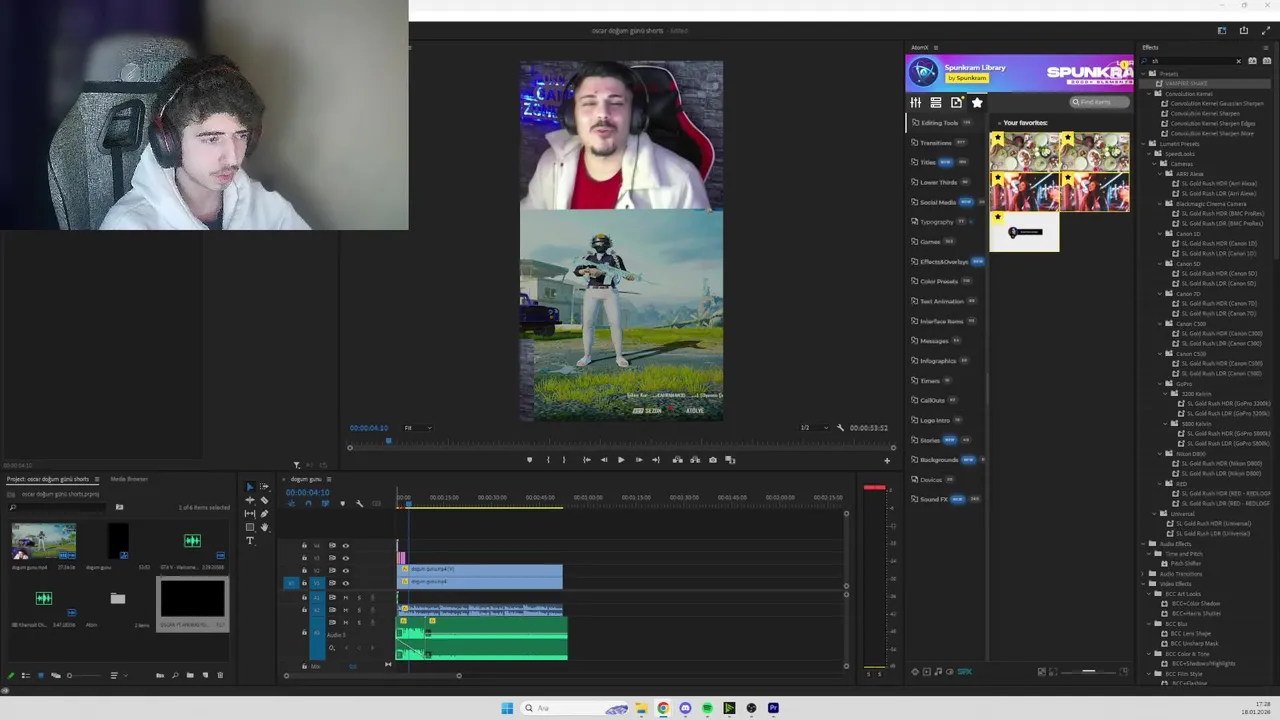Step forward one frame in Program Monitor

(x=639, y=460)
